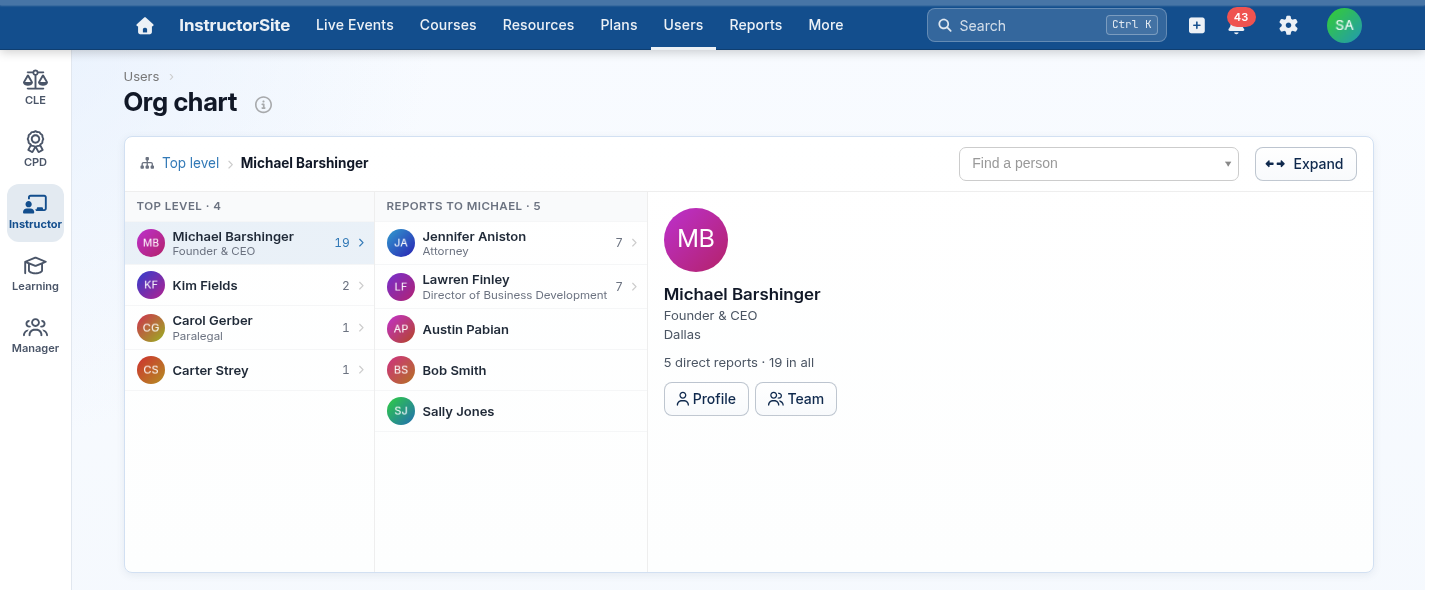
Task: Open the More menu
Action: point(826,25)
